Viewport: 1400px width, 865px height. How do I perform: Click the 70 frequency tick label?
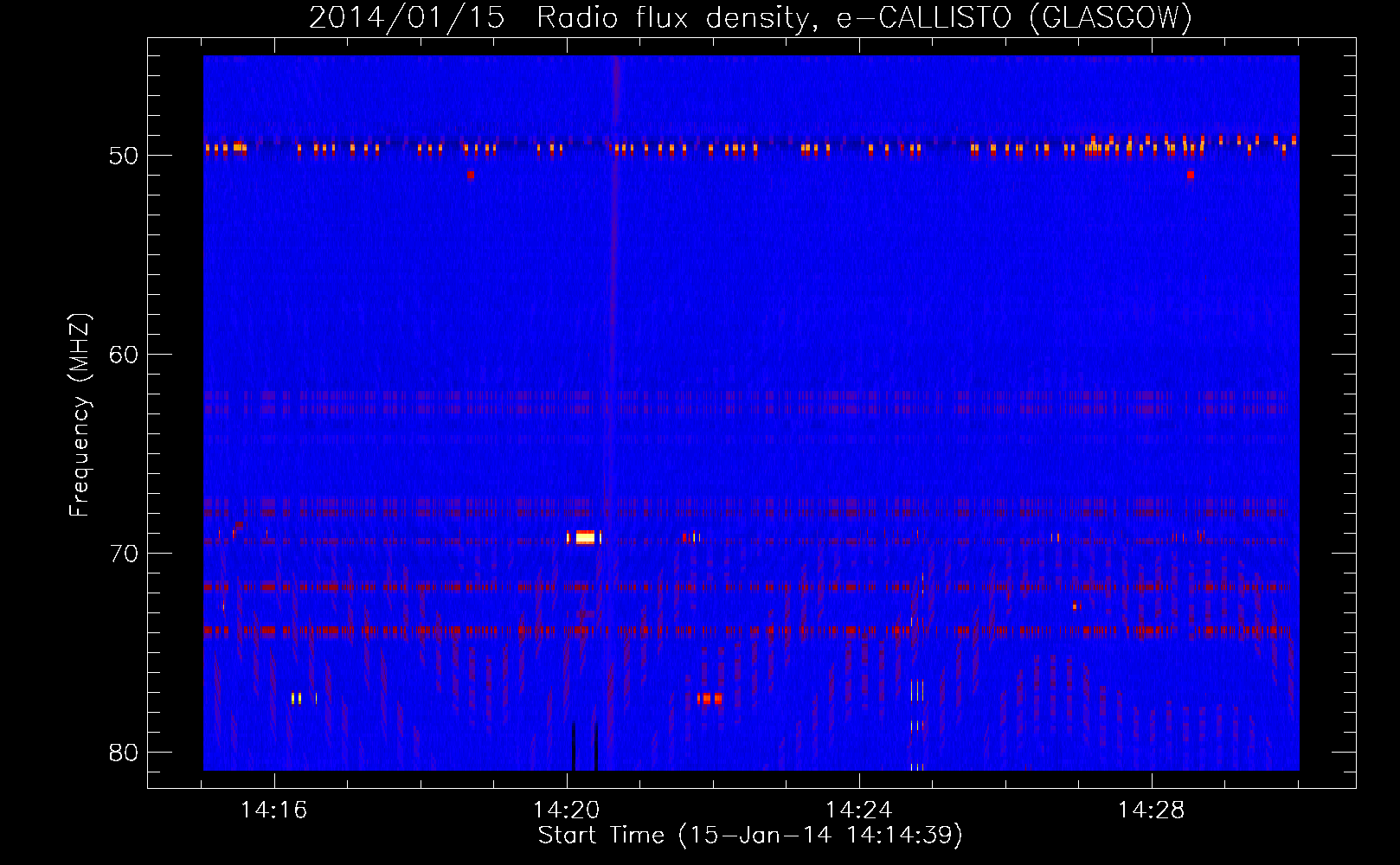[x=124, y=554]
